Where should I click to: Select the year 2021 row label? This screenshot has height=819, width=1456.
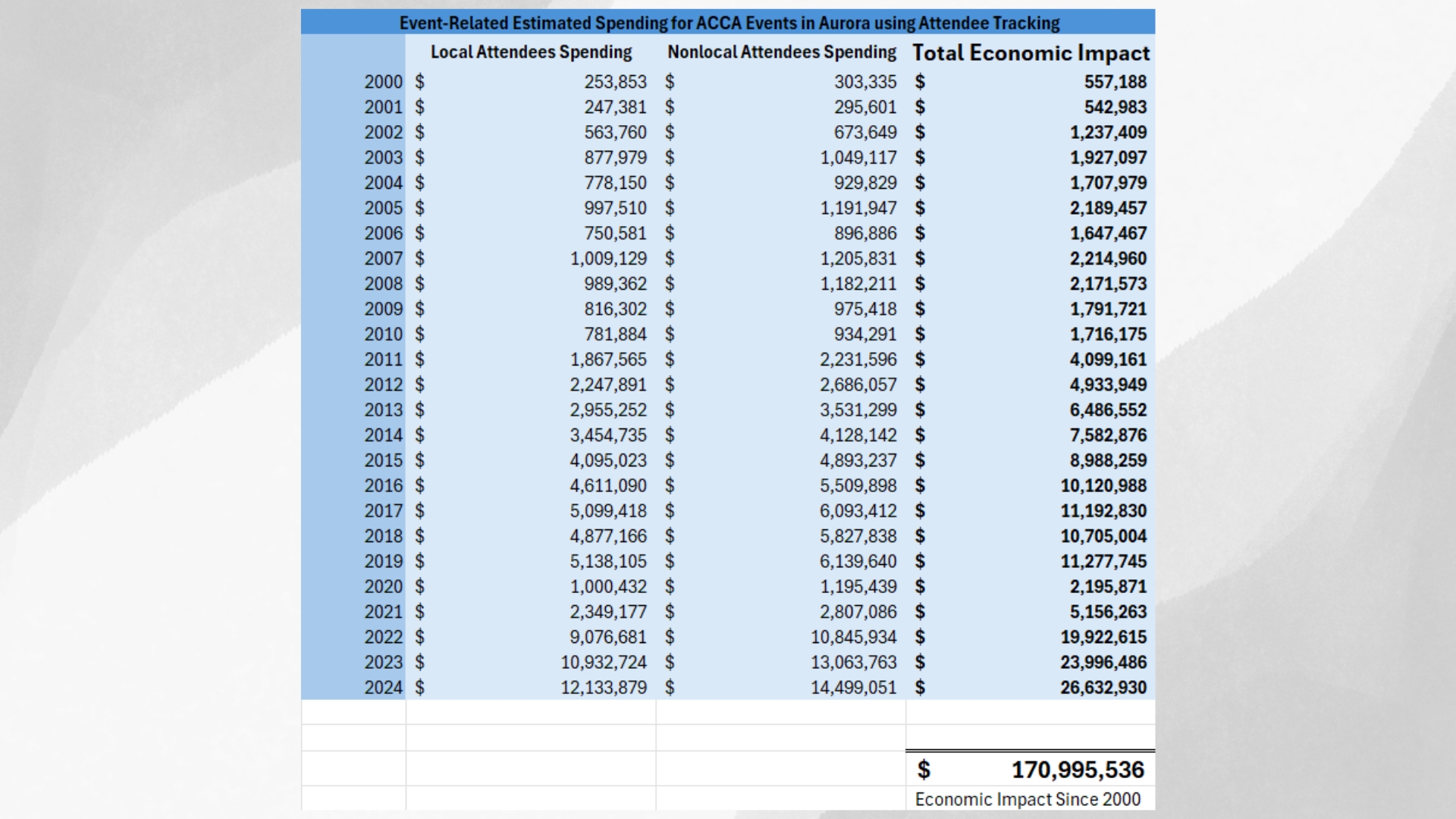pos(383,611)
